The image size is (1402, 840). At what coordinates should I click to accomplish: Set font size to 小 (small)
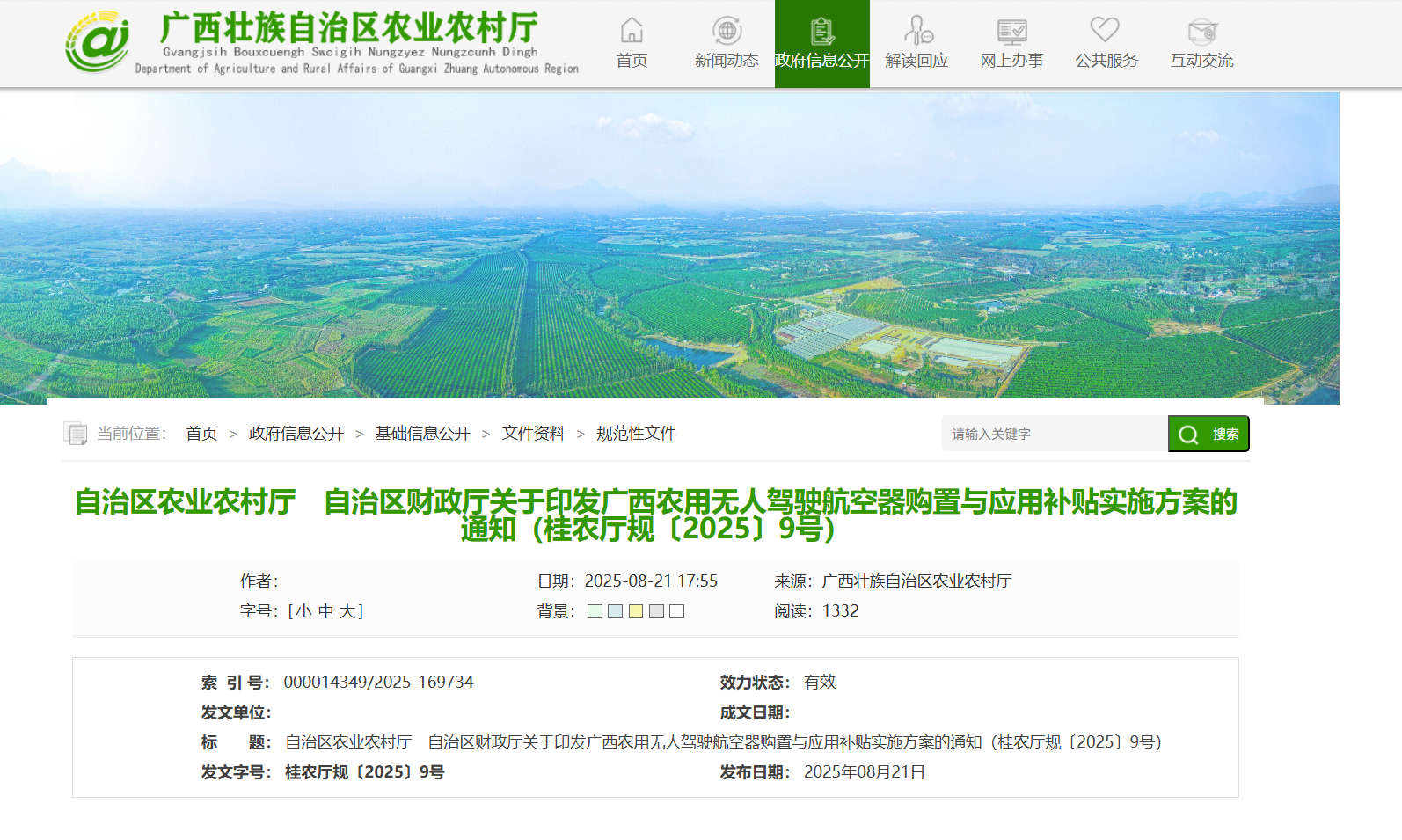click(x=303, y=611)
